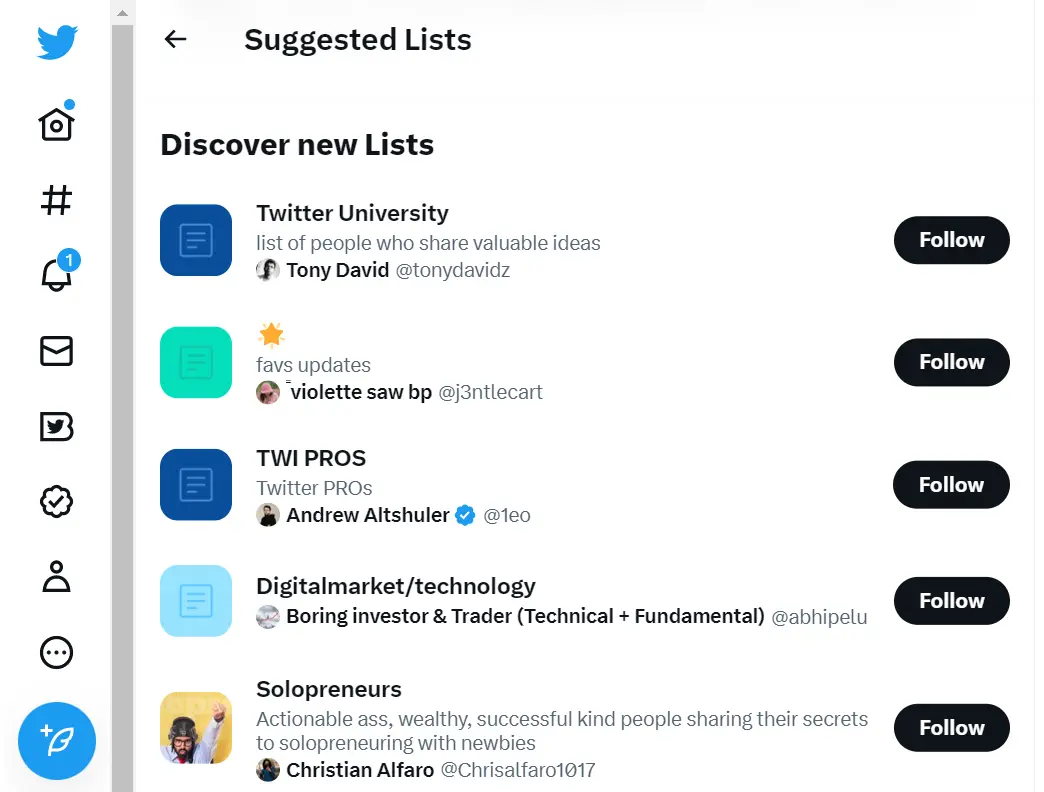Open Direct Messages via envelope icon
1044x792 pixels.
coord(56,351)
